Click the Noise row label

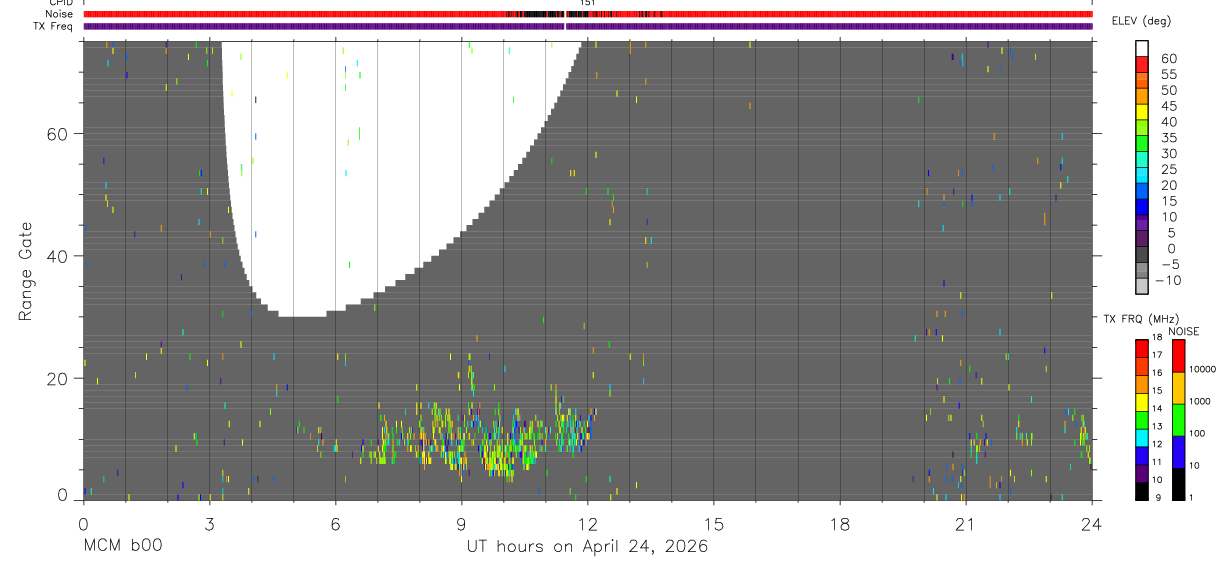pyautogui.click(x=59, y=15)
